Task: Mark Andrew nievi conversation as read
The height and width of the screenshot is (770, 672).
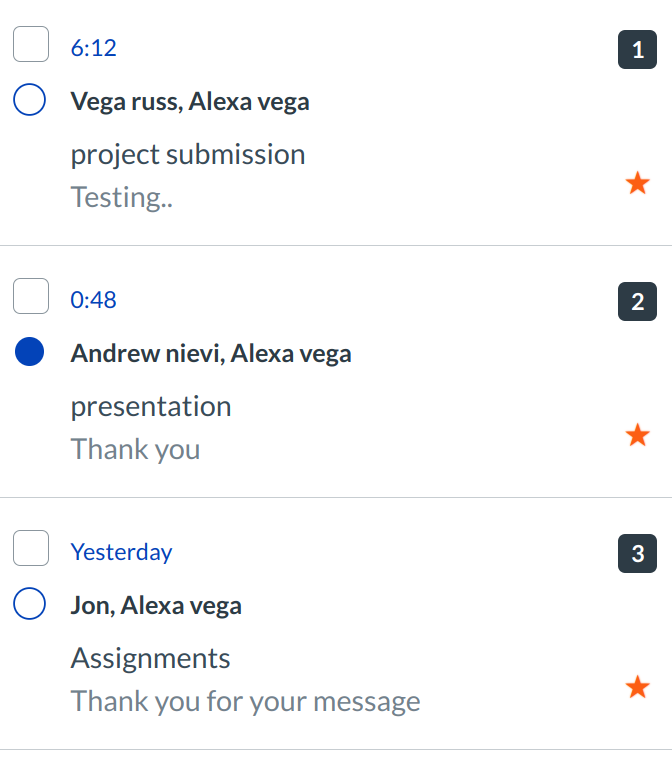Action: click(x=31, y=352)
